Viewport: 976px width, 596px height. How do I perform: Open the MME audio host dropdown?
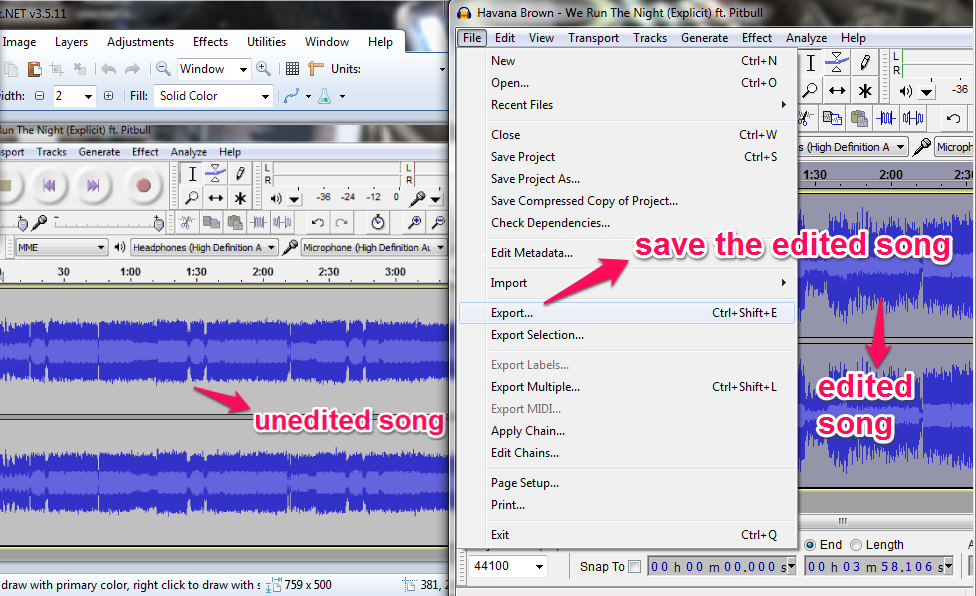pos(61,248)
